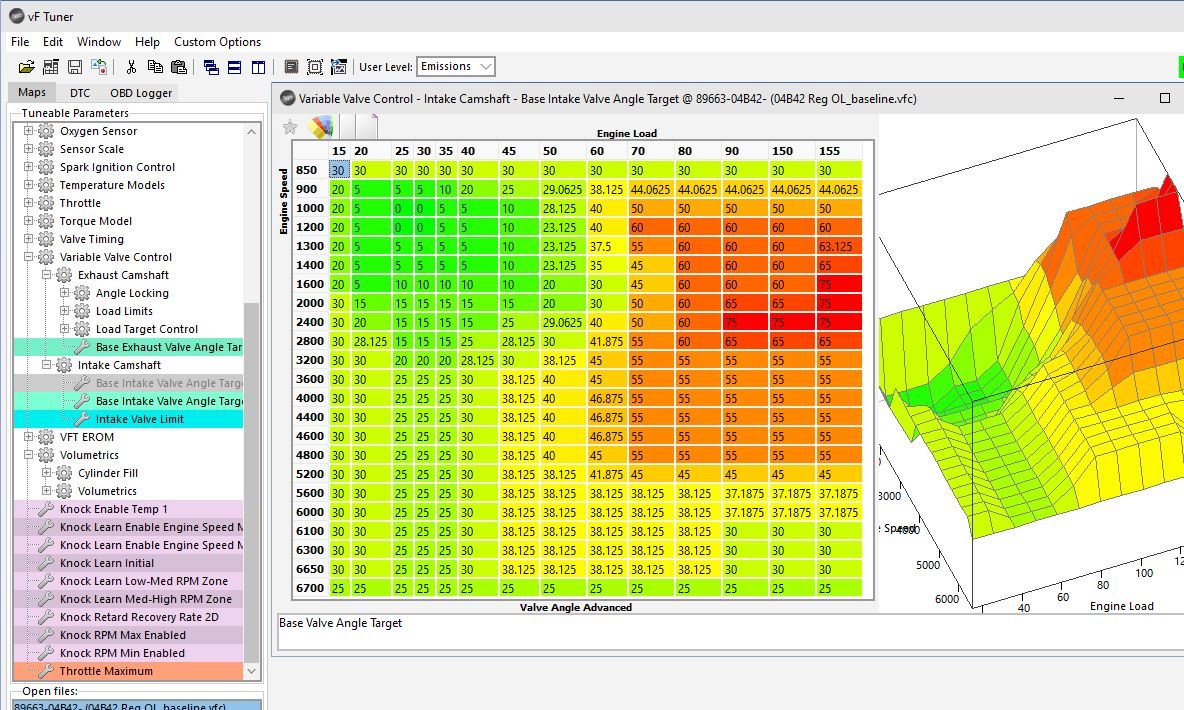This screenshot has width=1184, height=710.
Task: Click gear icon next to Cylinder Fill
Action: [x=64, y=473]
